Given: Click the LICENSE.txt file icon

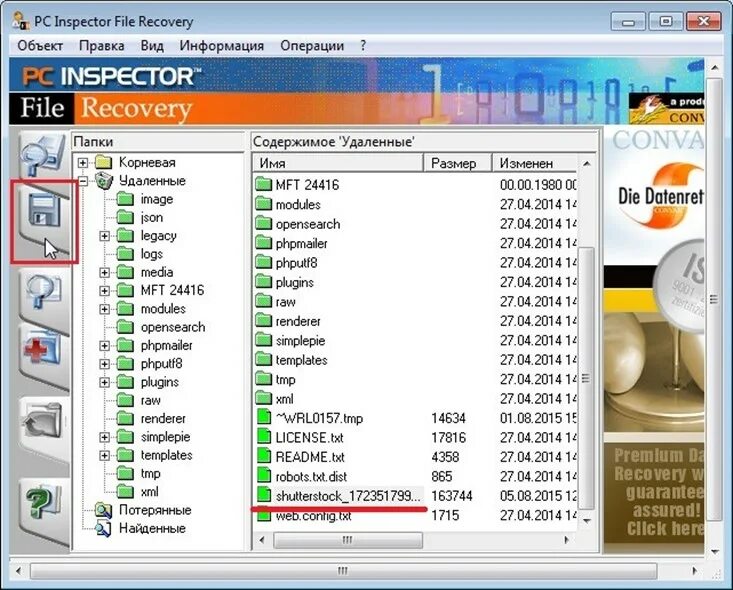Looking at the screenshot, I should [x=264, y=437].
